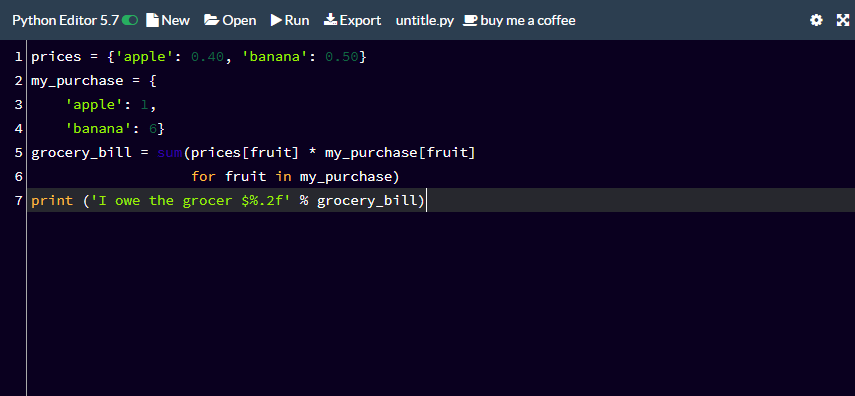Click line number 5 in the gutter
The image size is (855, 396).
19,153
